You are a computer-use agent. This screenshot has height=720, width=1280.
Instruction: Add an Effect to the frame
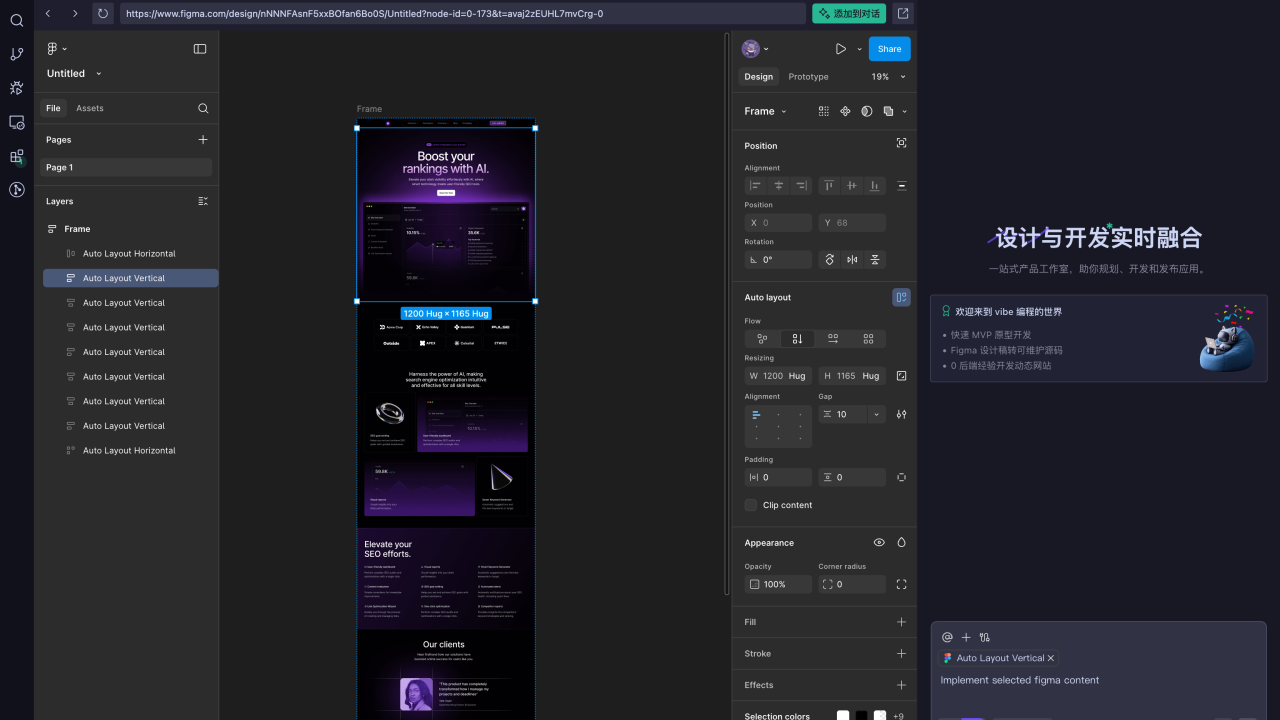(901, 685)
